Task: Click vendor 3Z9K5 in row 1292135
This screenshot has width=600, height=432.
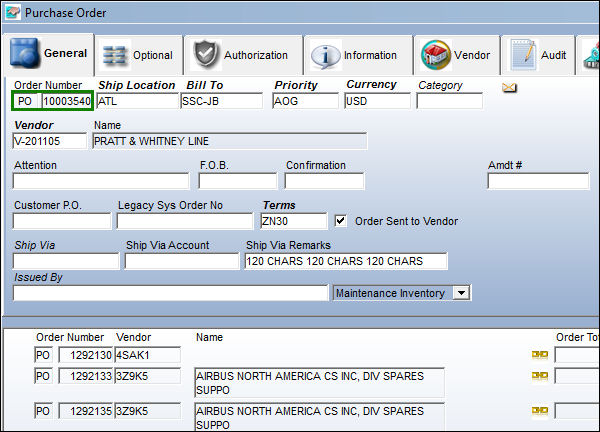Action: click(148, 411)
